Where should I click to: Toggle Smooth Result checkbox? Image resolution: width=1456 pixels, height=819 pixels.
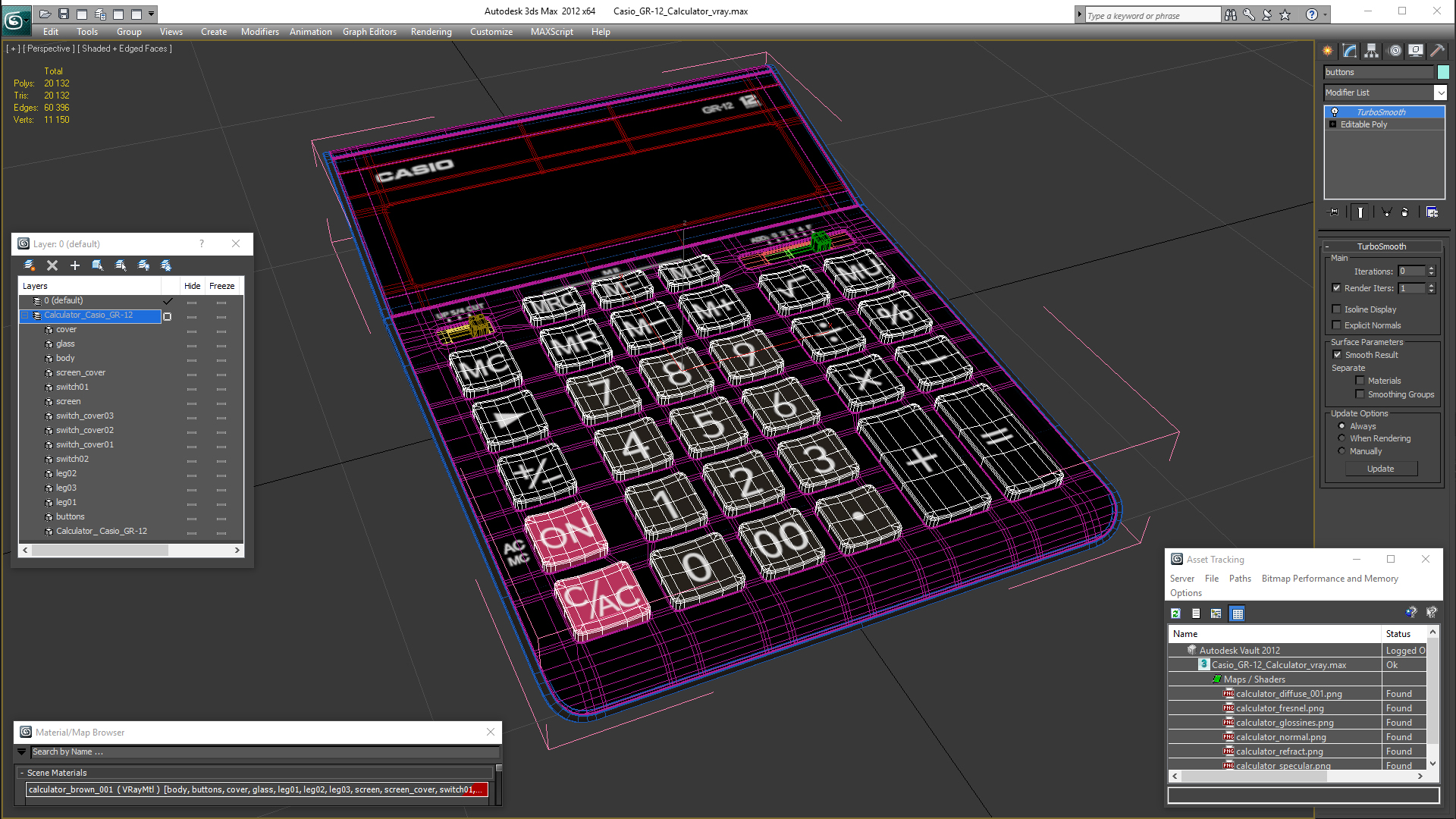1338,355
